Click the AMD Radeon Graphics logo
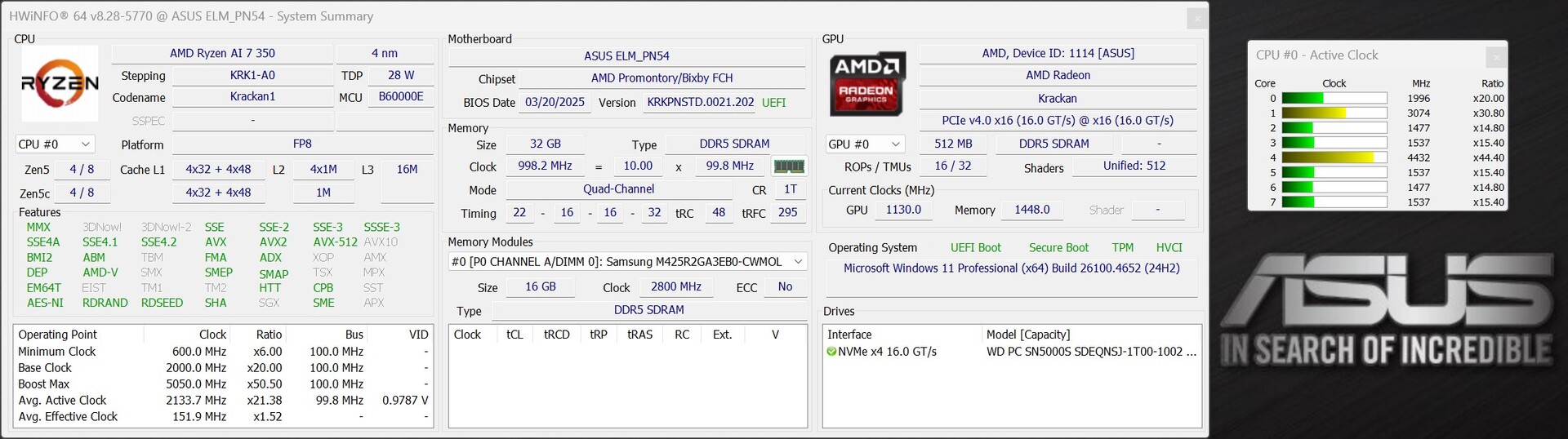Screen dimensions: 1568x439 (866, 83)
